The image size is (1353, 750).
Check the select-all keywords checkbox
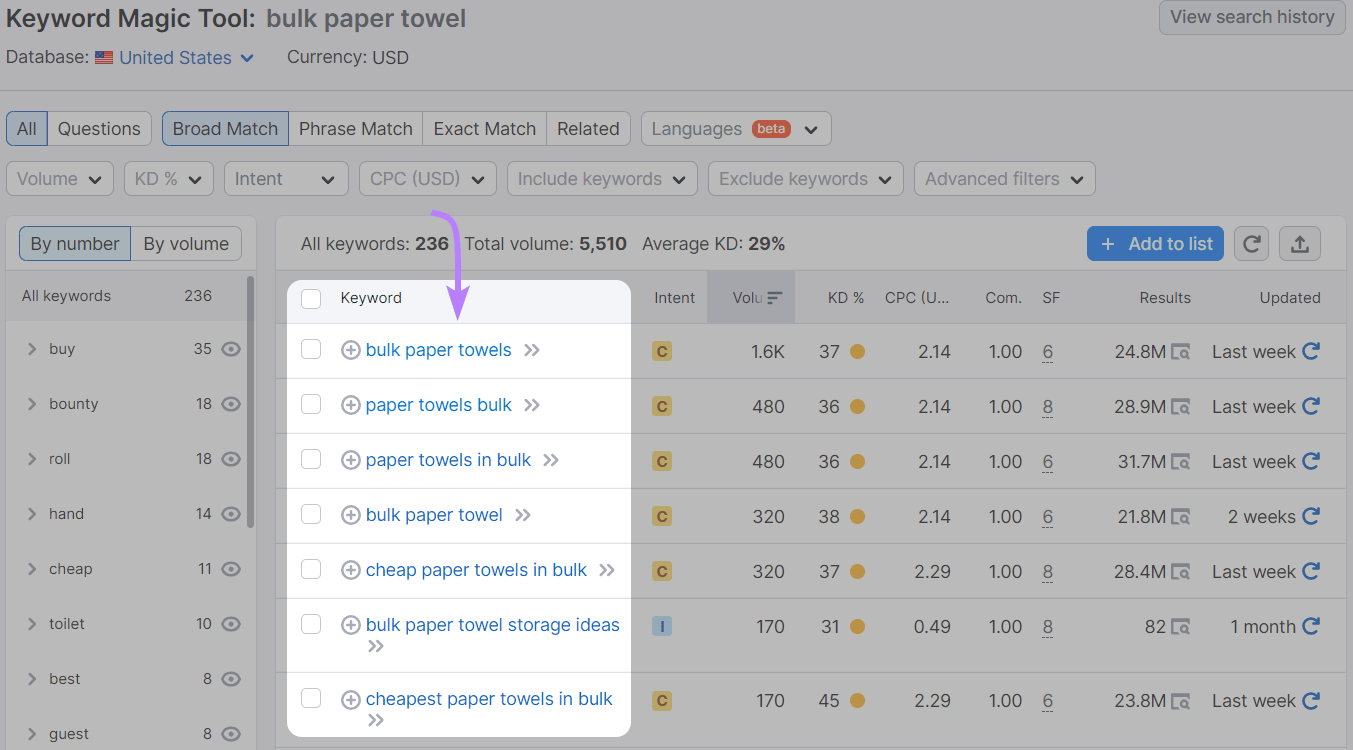tap(311, 297)
